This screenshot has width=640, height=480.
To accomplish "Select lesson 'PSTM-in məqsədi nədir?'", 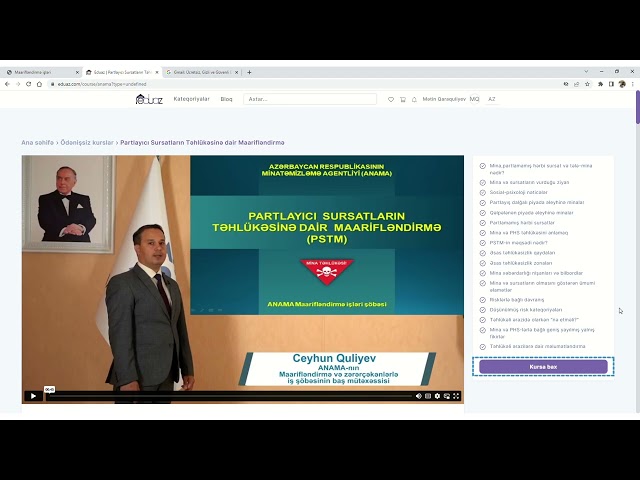I will click(518, 243).
